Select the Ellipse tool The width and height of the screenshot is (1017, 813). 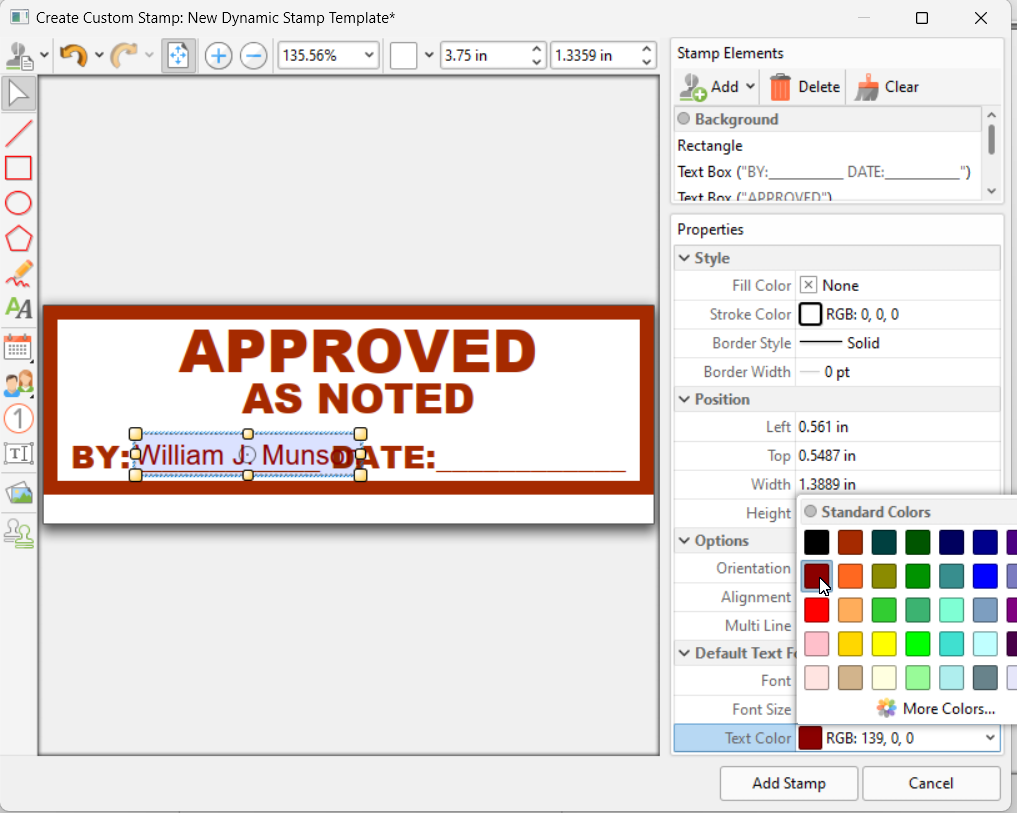click(17, 203)
